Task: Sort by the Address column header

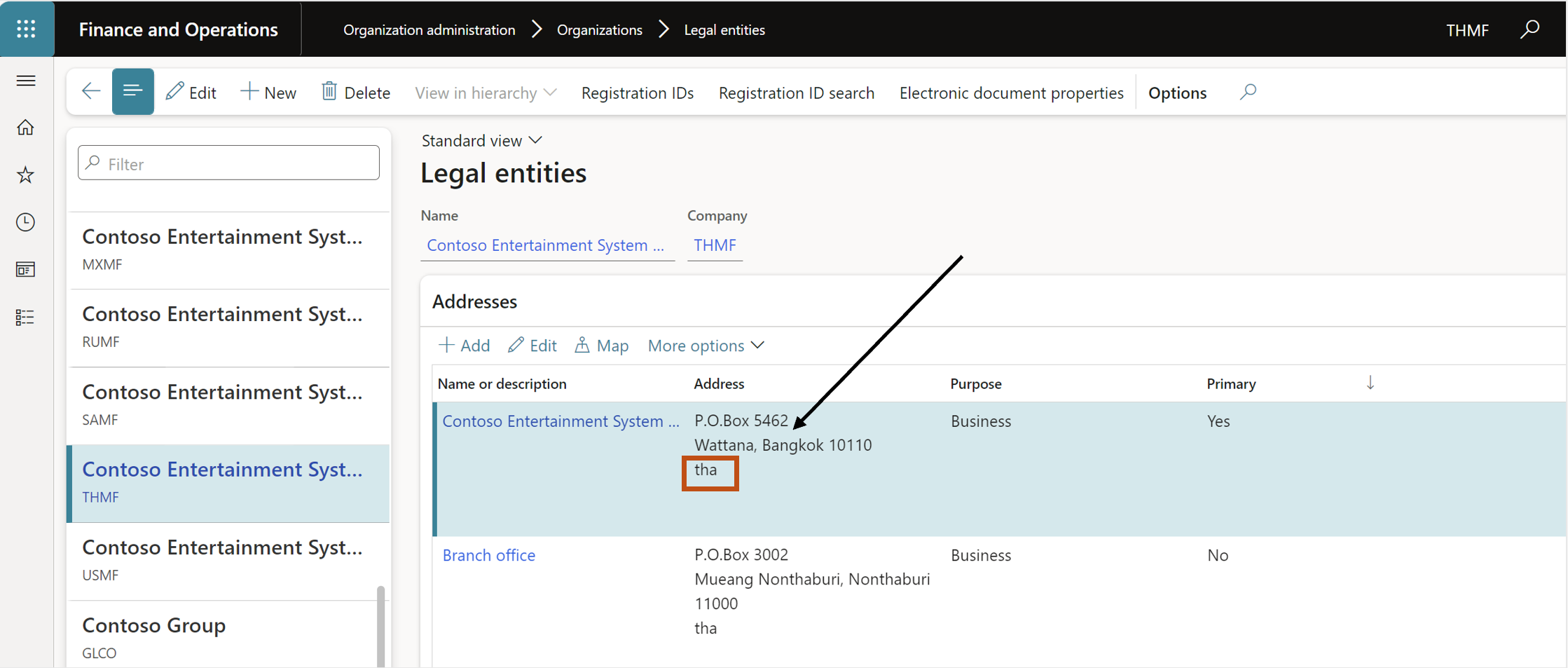Action: [x=719, y=383]
